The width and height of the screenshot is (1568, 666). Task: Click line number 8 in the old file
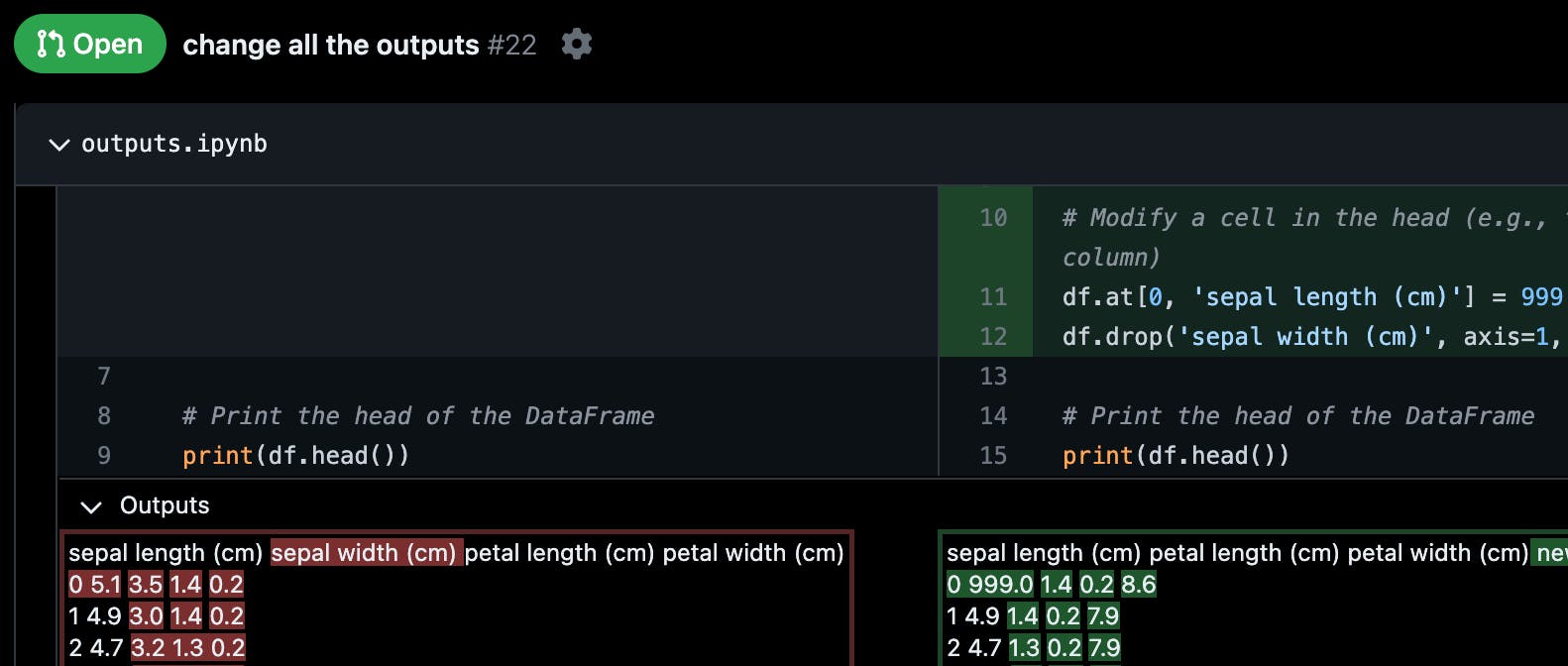click(x=104, y=416)
